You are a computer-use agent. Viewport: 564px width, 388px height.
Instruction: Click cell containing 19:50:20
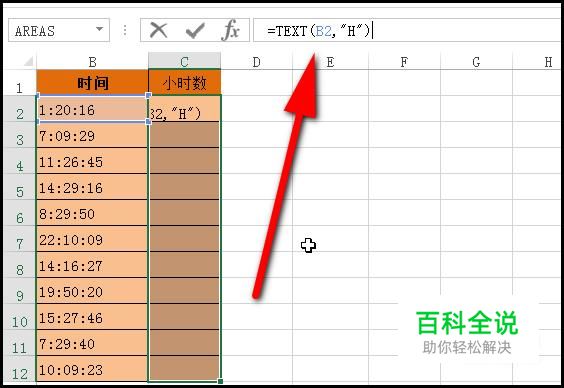tap(92, 291)
